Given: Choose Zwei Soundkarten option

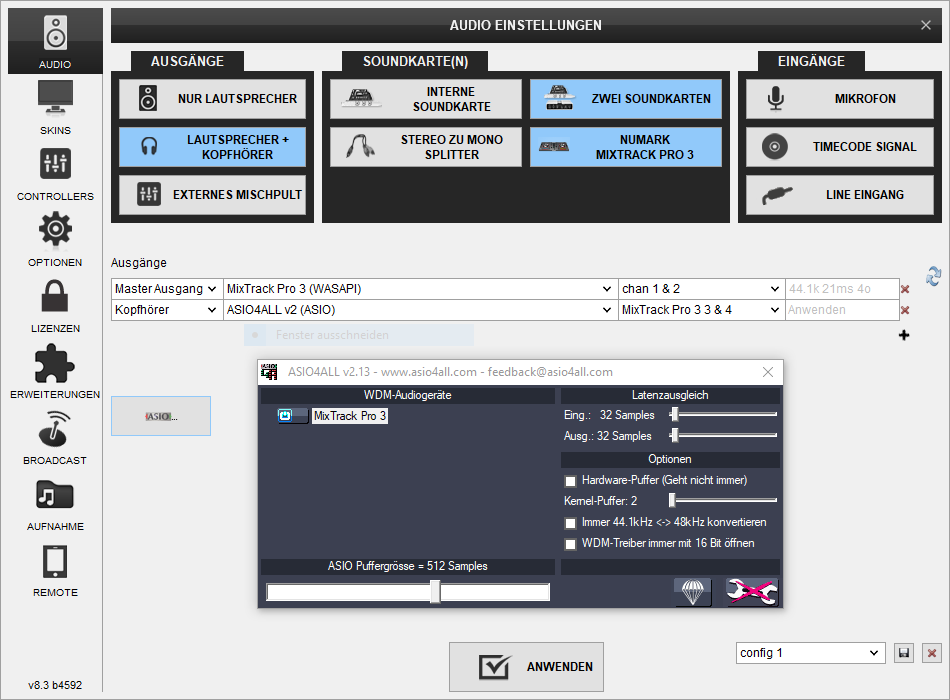Looking at the screenshot, I should point(626,99).
